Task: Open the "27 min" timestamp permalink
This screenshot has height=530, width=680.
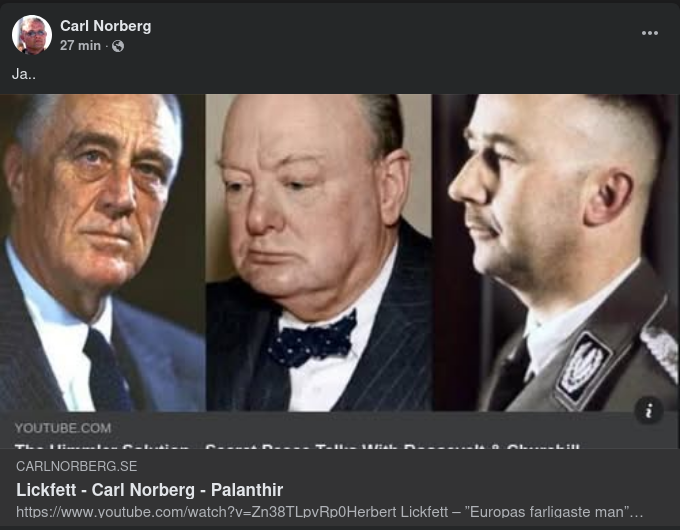Action: 80,46
